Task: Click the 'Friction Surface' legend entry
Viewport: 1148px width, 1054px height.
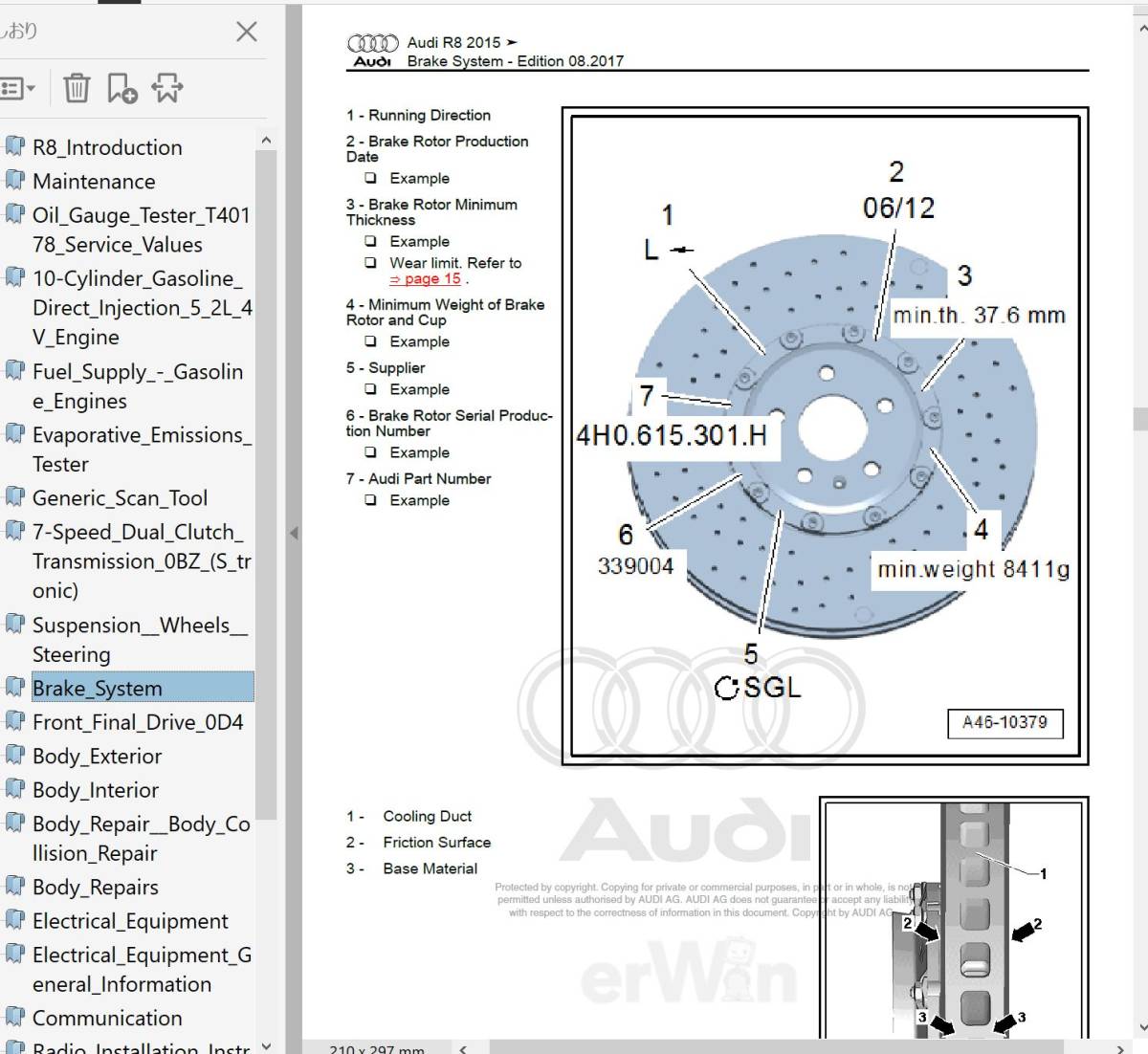Action: [x=437, y=843]
